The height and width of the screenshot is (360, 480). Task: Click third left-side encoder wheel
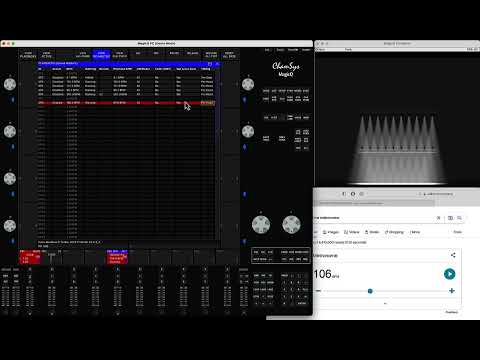(x=10, y=179)
